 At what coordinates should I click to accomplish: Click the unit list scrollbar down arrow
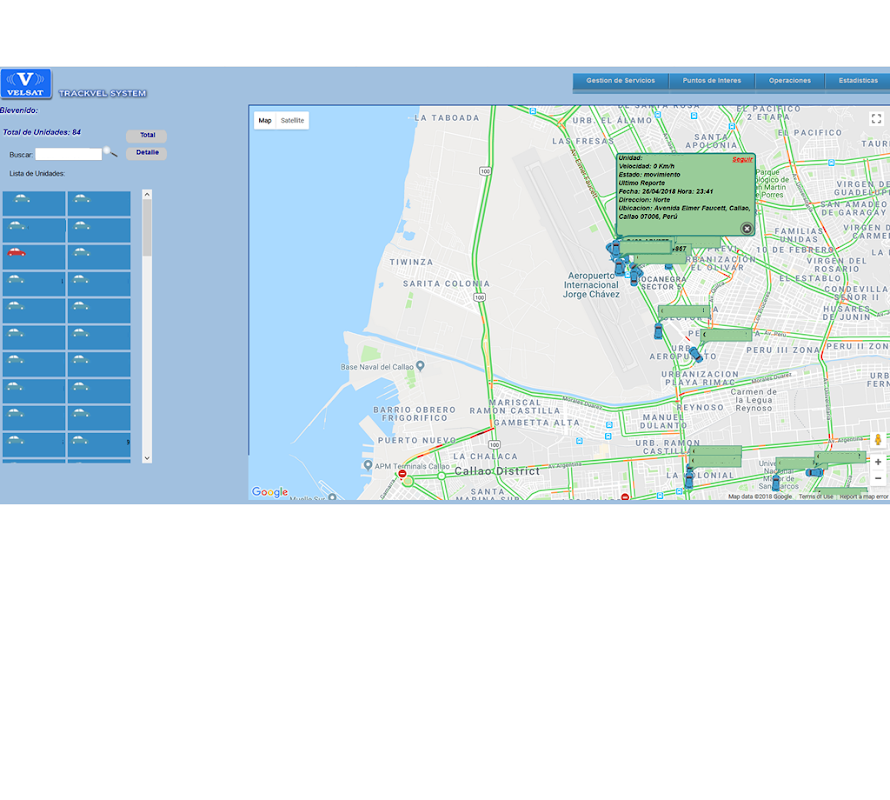pyautogui.click(x=147, y=458)
